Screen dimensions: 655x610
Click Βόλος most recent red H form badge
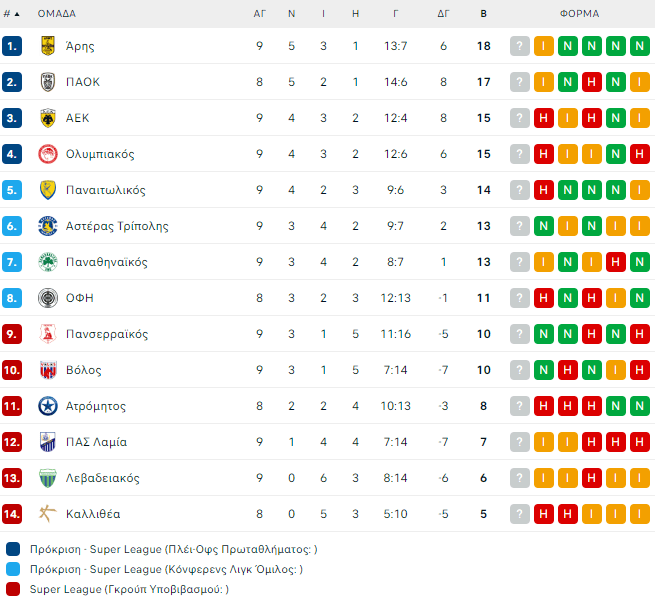coord(640,370)
